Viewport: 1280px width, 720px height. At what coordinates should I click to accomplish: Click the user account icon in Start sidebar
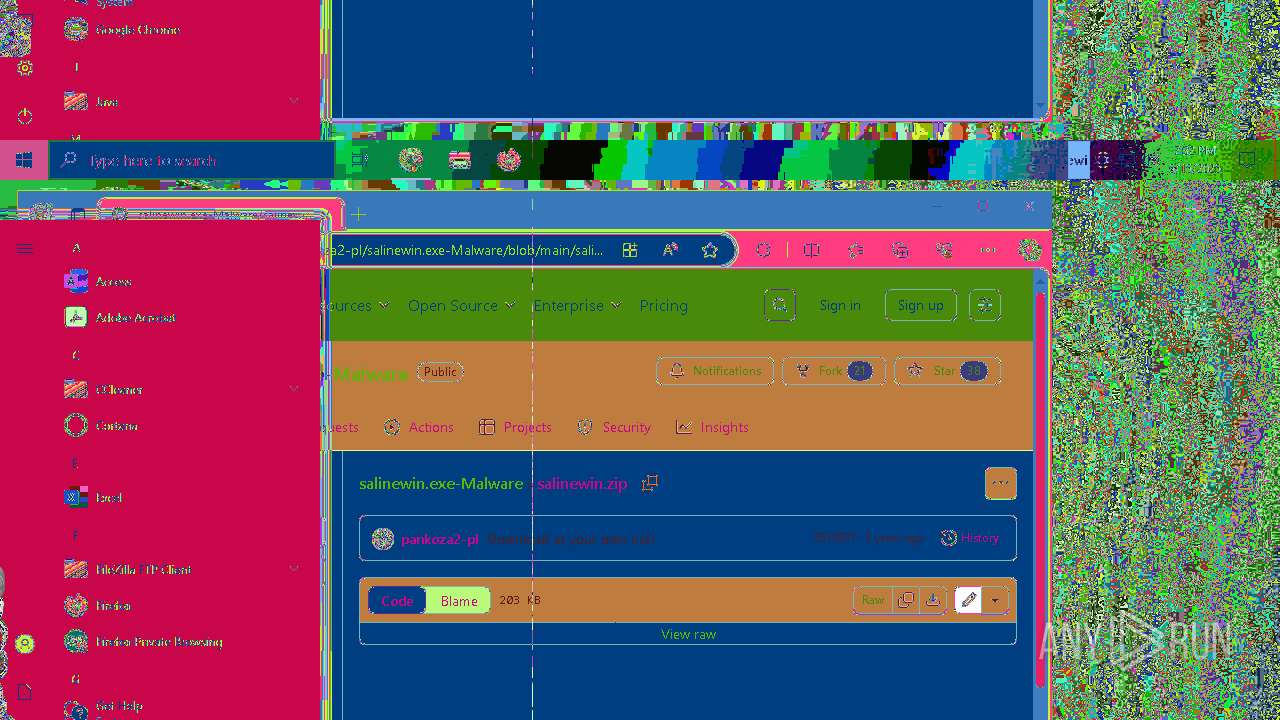(x=25, y=644)
